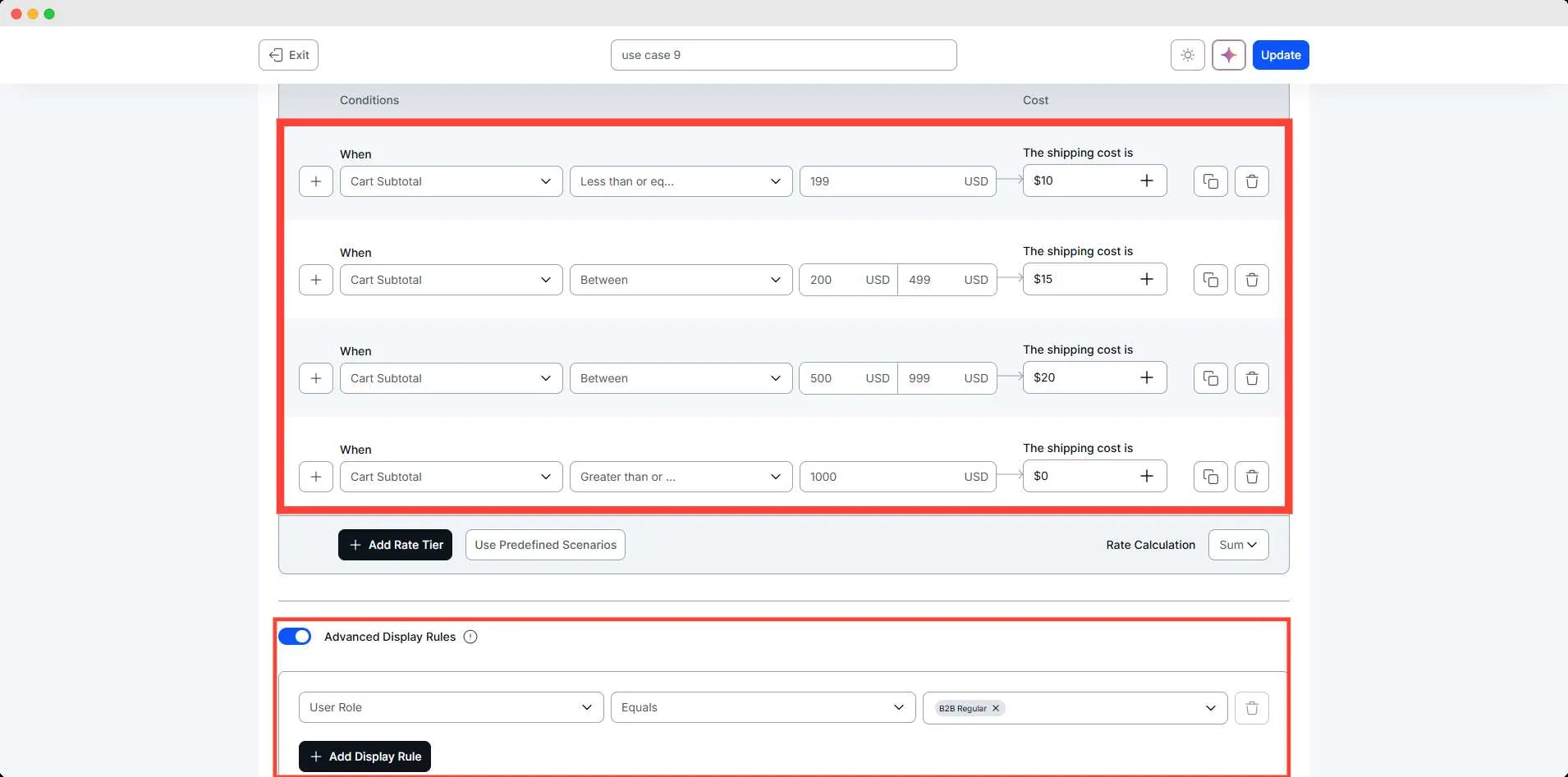Open the AI assistant sparkle icon
Viewport: 1568px width, 777px height.
tap(1228, 54)
